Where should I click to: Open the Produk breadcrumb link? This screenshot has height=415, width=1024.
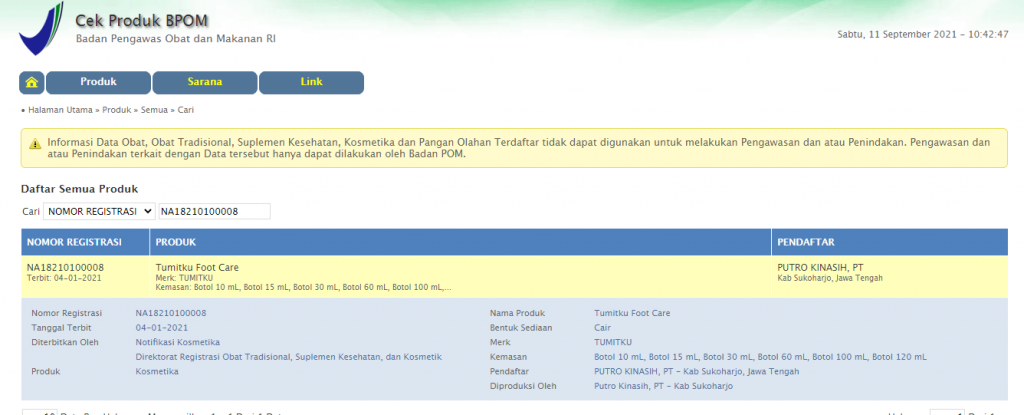pyautogui.click(x=117, y=110)
